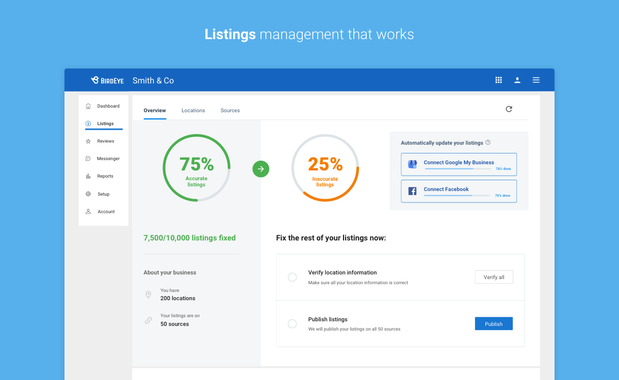Click the Google My Business icon
Viewport: 619px width, 380px height.
[x=412, y=164]
